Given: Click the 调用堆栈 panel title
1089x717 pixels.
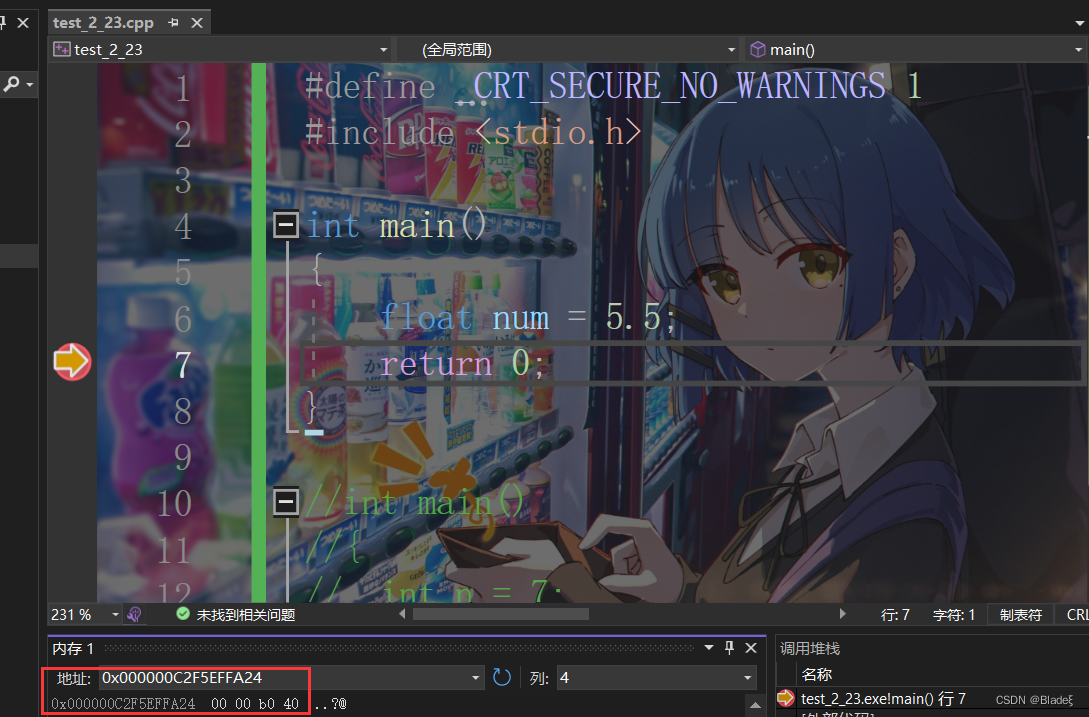Looking at the screenshot, I should coord(810,649).
